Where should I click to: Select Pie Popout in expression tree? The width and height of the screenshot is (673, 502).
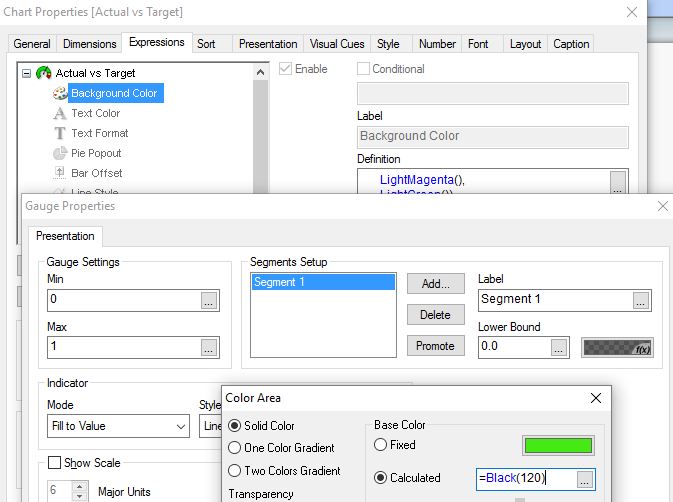pos(96,153)
